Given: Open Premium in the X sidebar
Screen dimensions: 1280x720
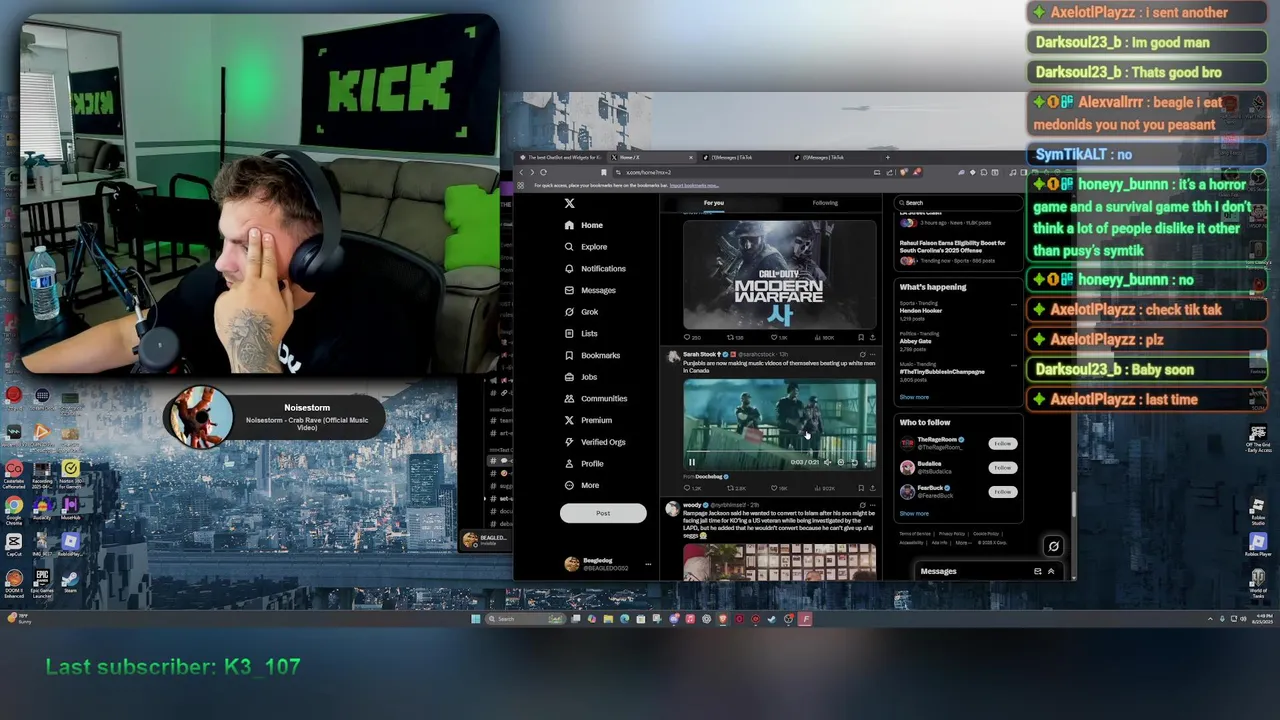Looking at the screenshot, I should point(588,420).
